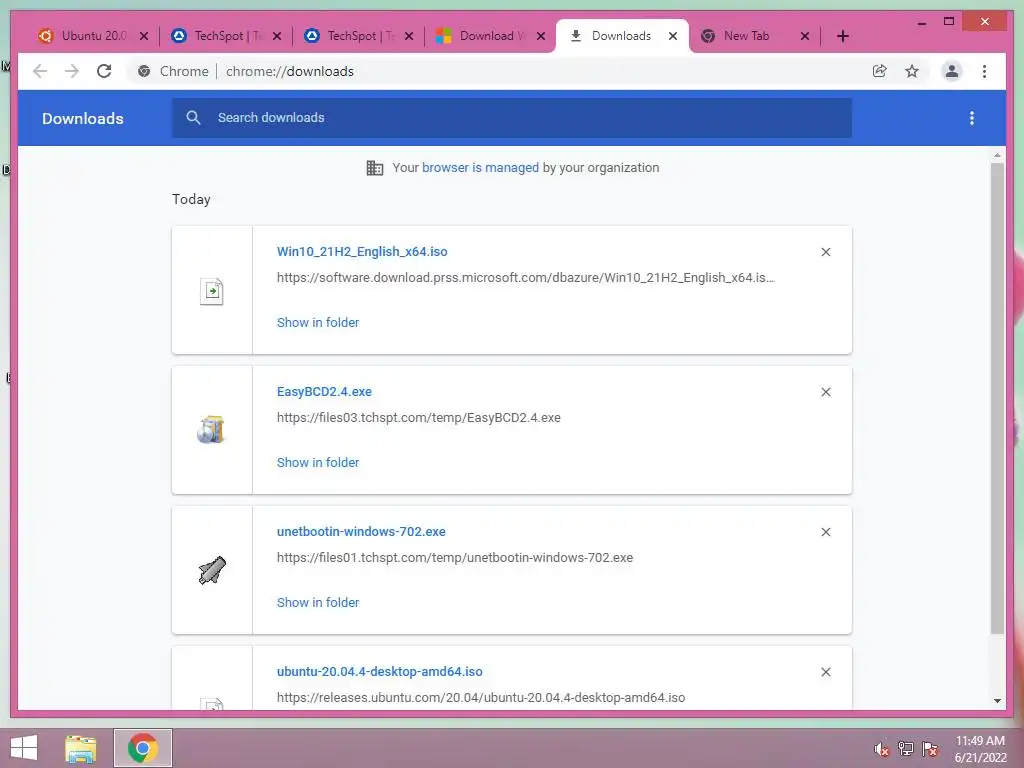The width and height of the screenshot is (1024, 768).
Task: Click the page scrollbar up arrow
Action: (x=997, y=155)
